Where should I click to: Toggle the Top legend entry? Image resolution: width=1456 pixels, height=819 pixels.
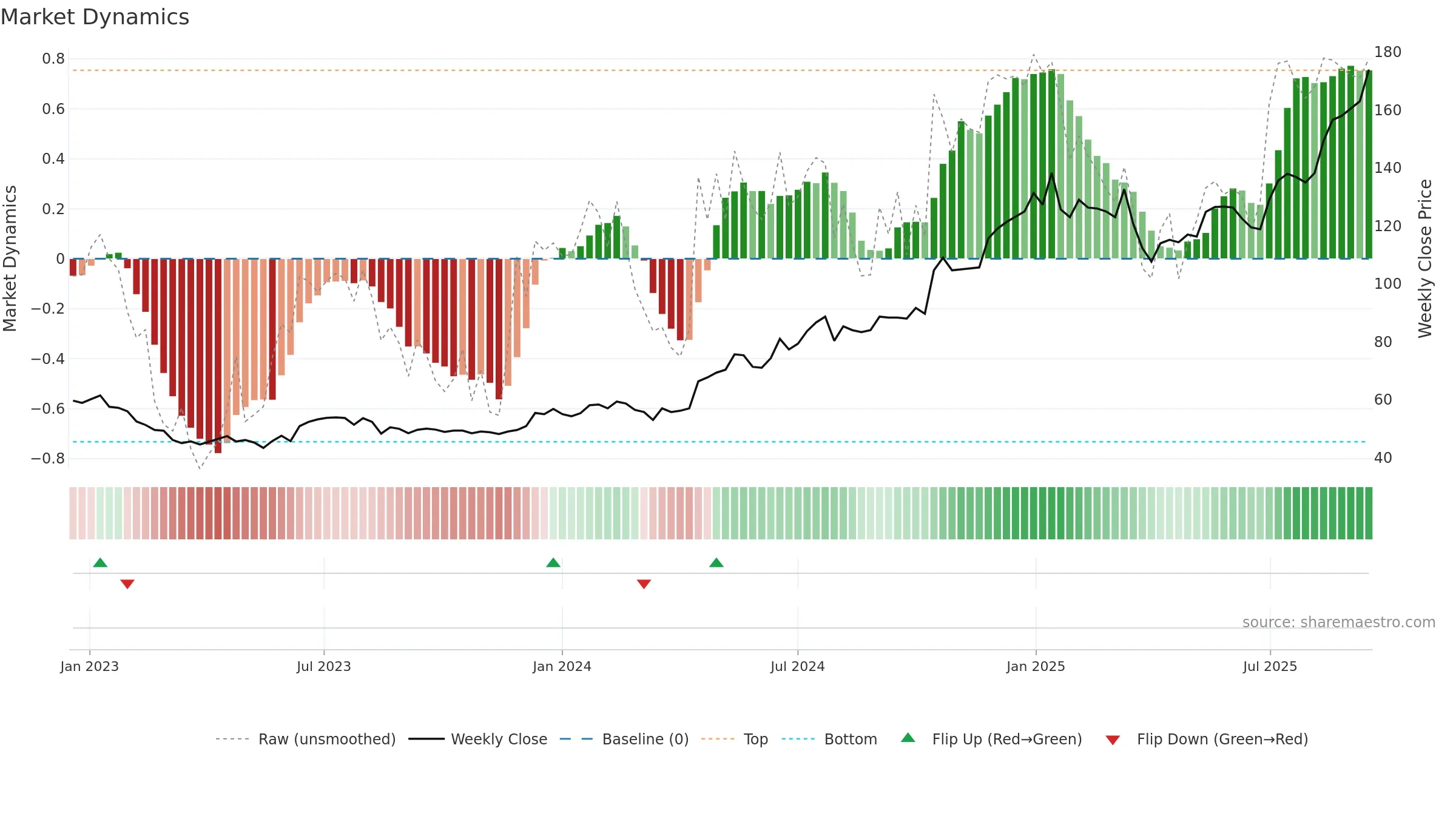734,739
